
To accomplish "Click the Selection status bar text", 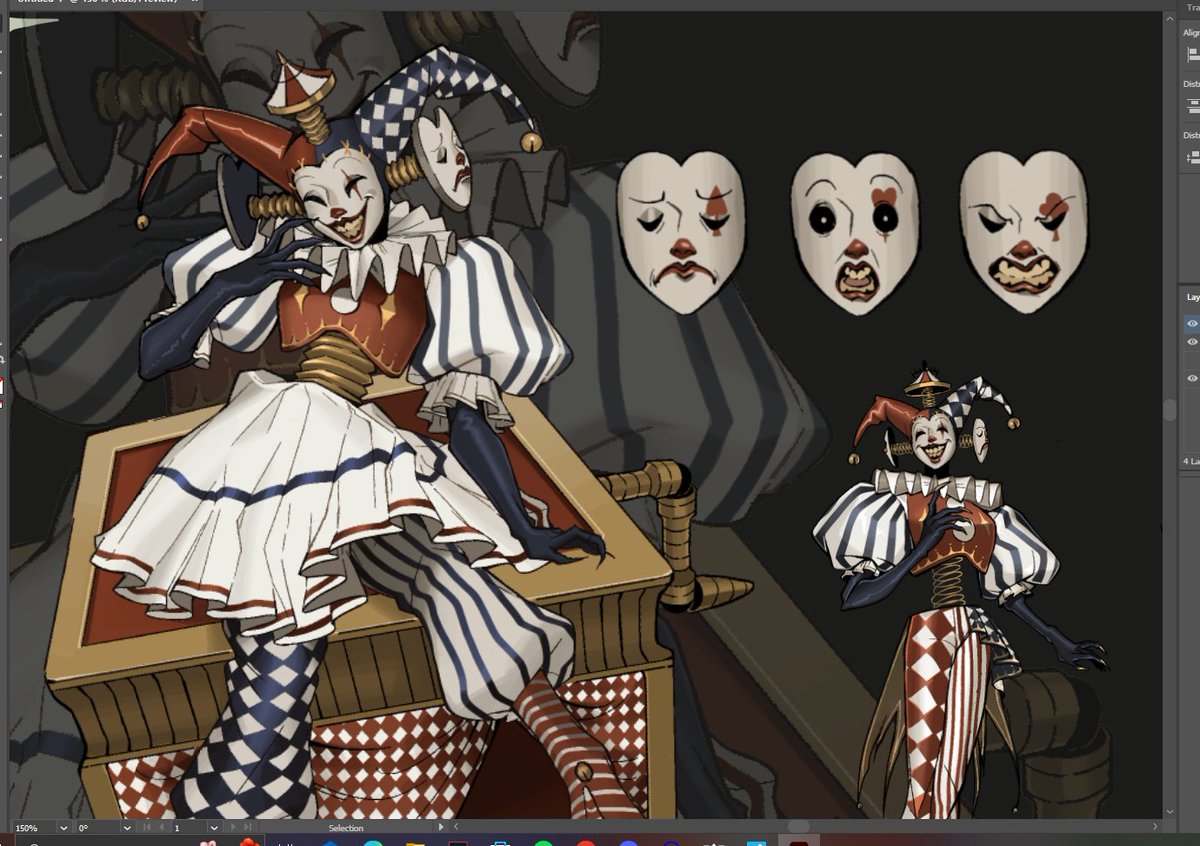I will (346, 828).
